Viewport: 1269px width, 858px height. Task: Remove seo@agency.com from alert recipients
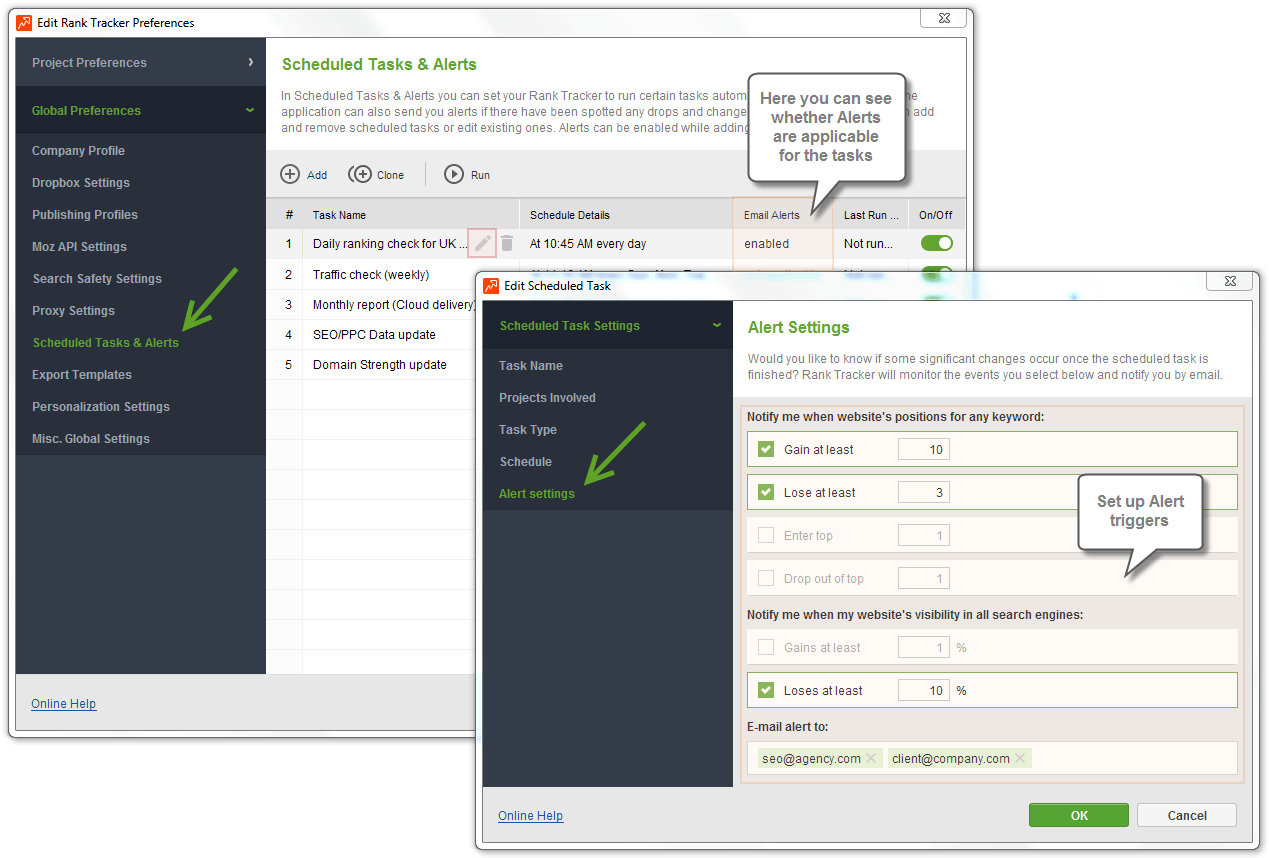pos(871,759)
